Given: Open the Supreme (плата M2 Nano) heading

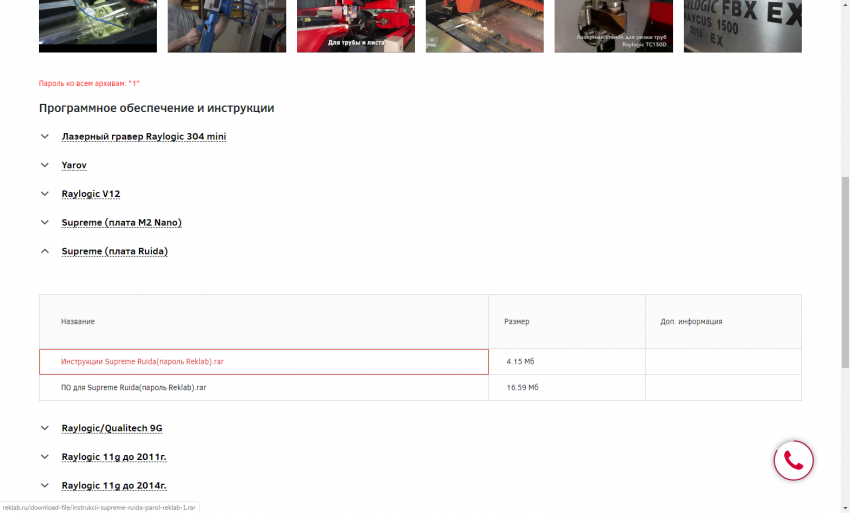Looking at the screenshot, I should pyautogui.click(x=121, y=222).
